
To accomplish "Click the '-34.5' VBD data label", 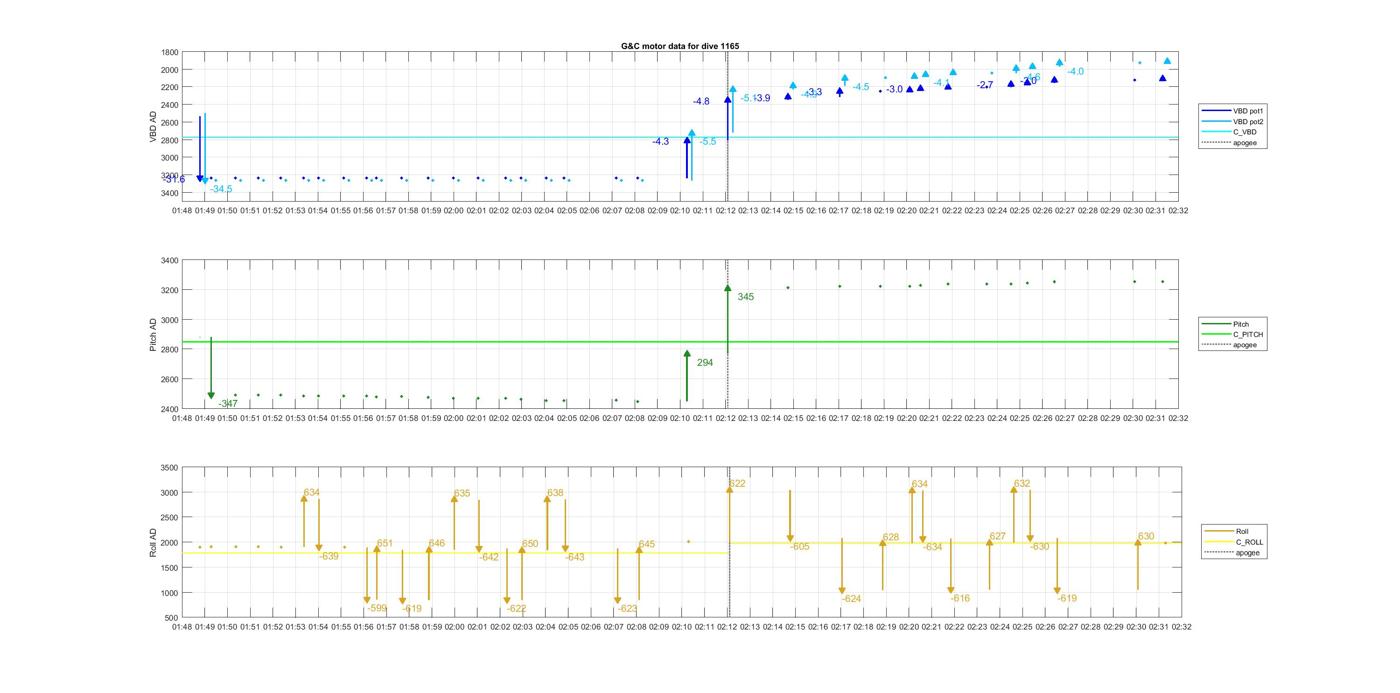I will tap(221, 189).
